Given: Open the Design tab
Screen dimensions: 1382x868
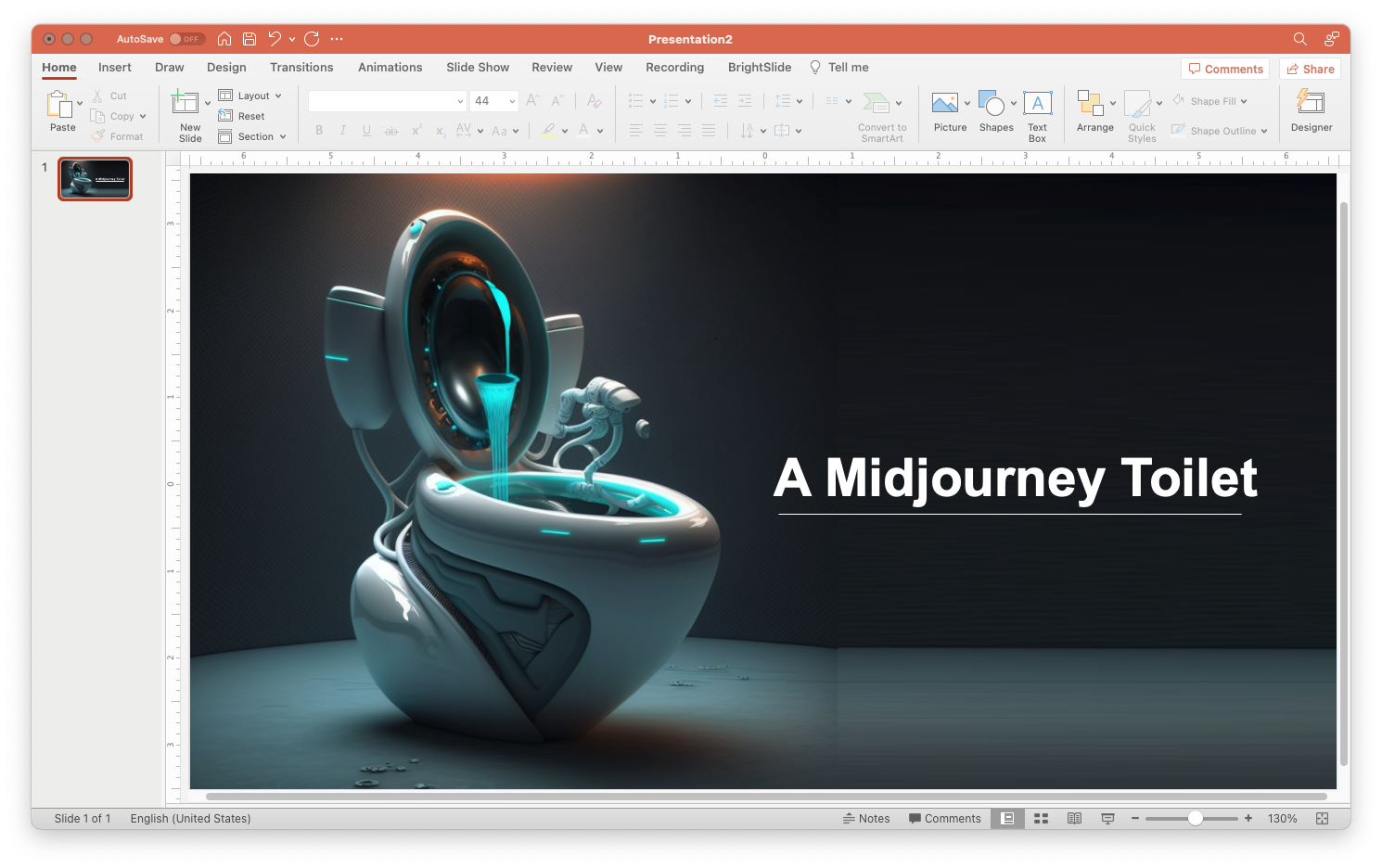Looking at the screenshot, I should (226, 67).
